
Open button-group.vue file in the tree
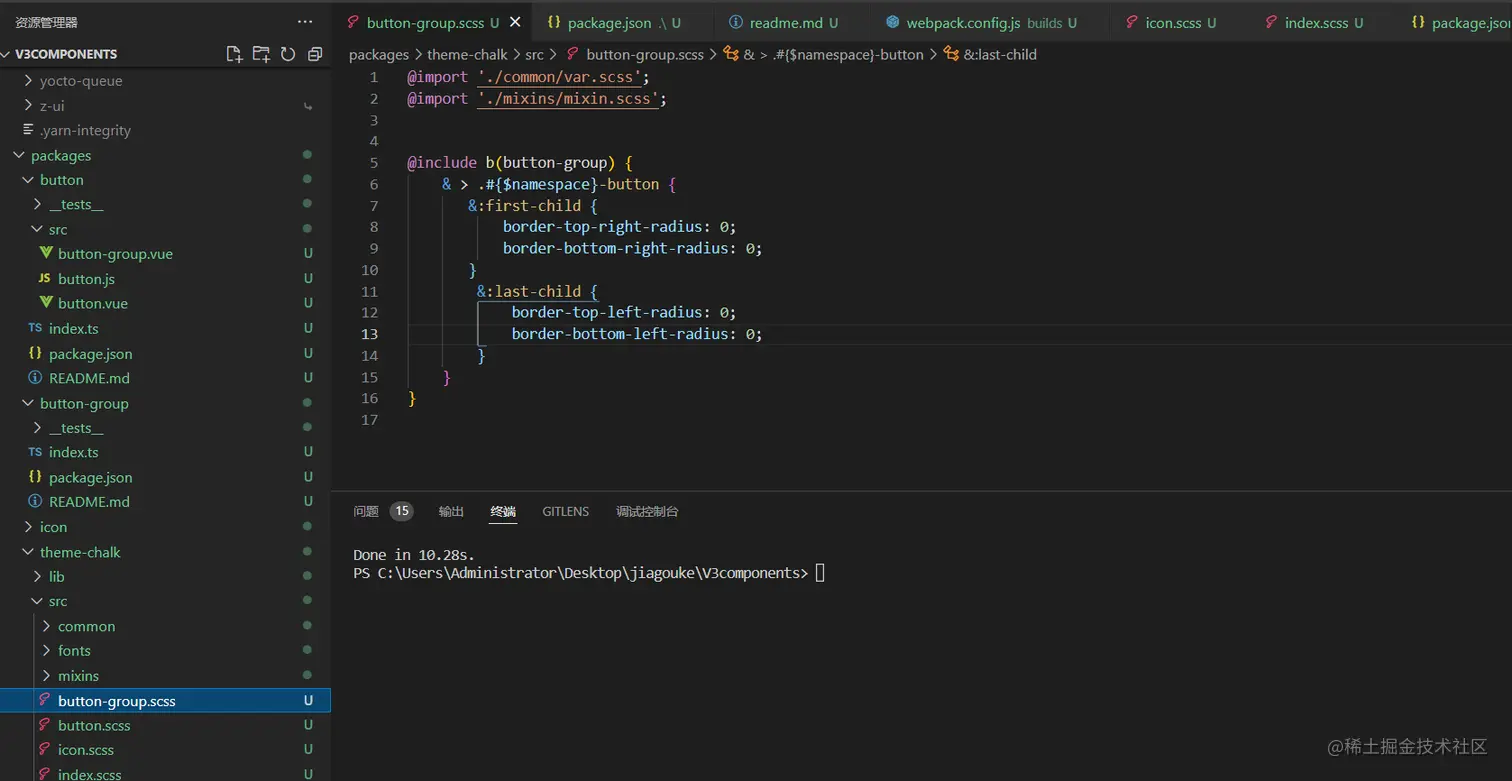click(x=114, y=254)
